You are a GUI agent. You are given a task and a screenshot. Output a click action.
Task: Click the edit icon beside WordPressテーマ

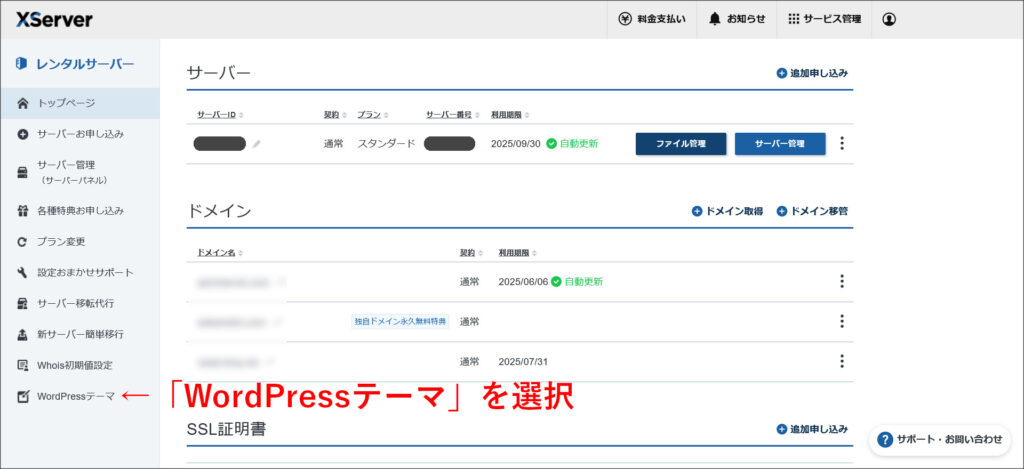[23, 396]
